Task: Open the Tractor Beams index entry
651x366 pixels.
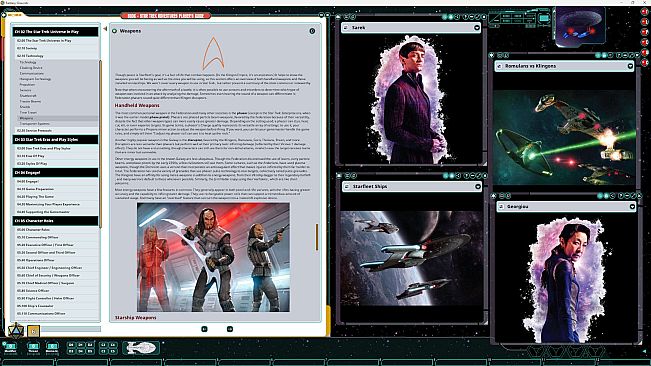Action: [x=30, y=101]
